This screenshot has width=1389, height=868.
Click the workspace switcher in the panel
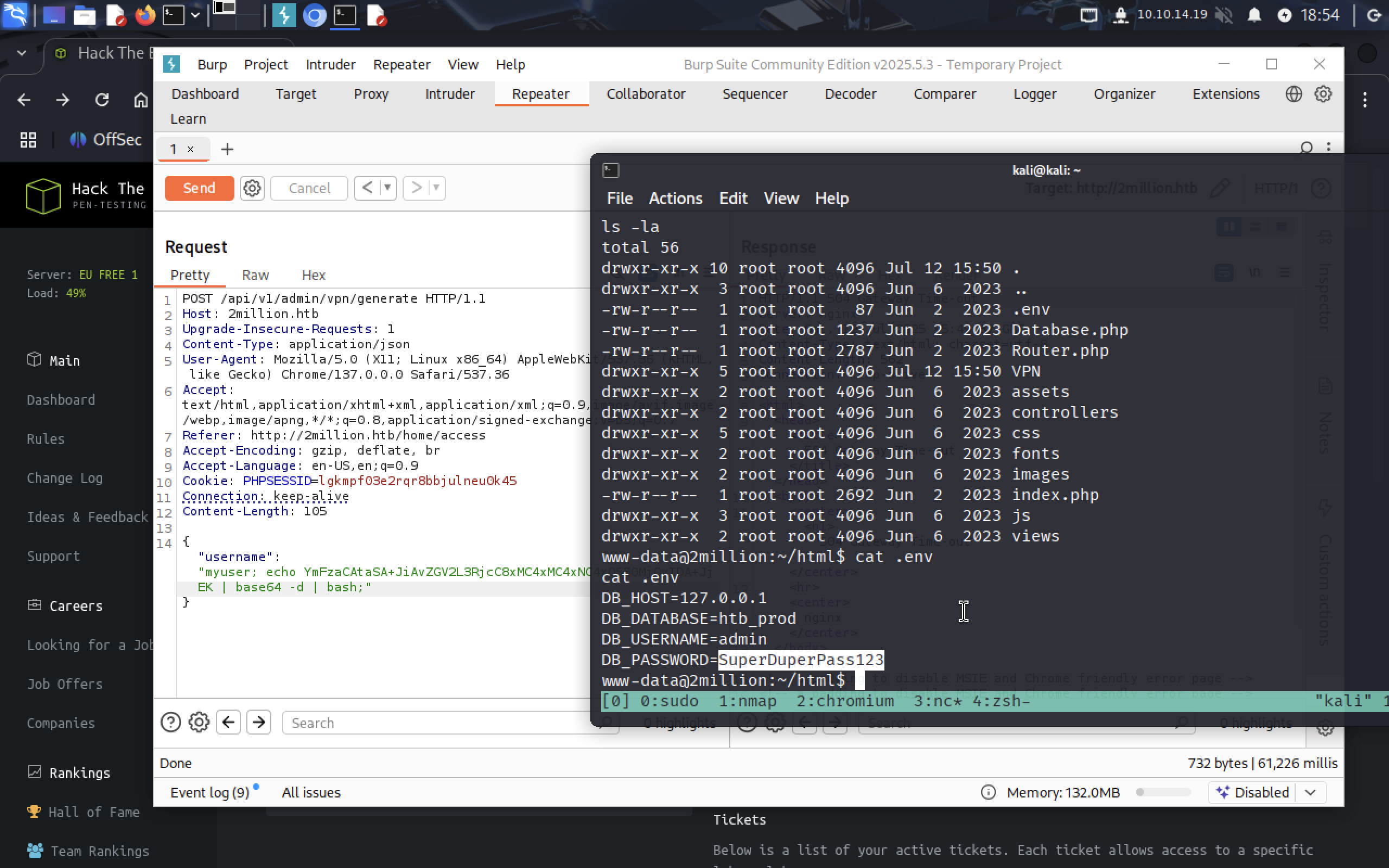click(237, 15)
